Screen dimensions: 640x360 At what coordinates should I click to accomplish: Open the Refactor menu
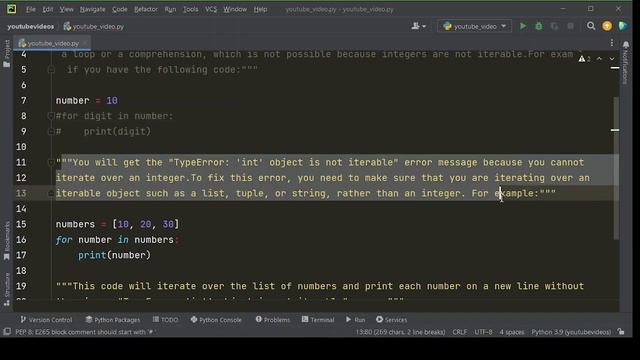(146, 9)
